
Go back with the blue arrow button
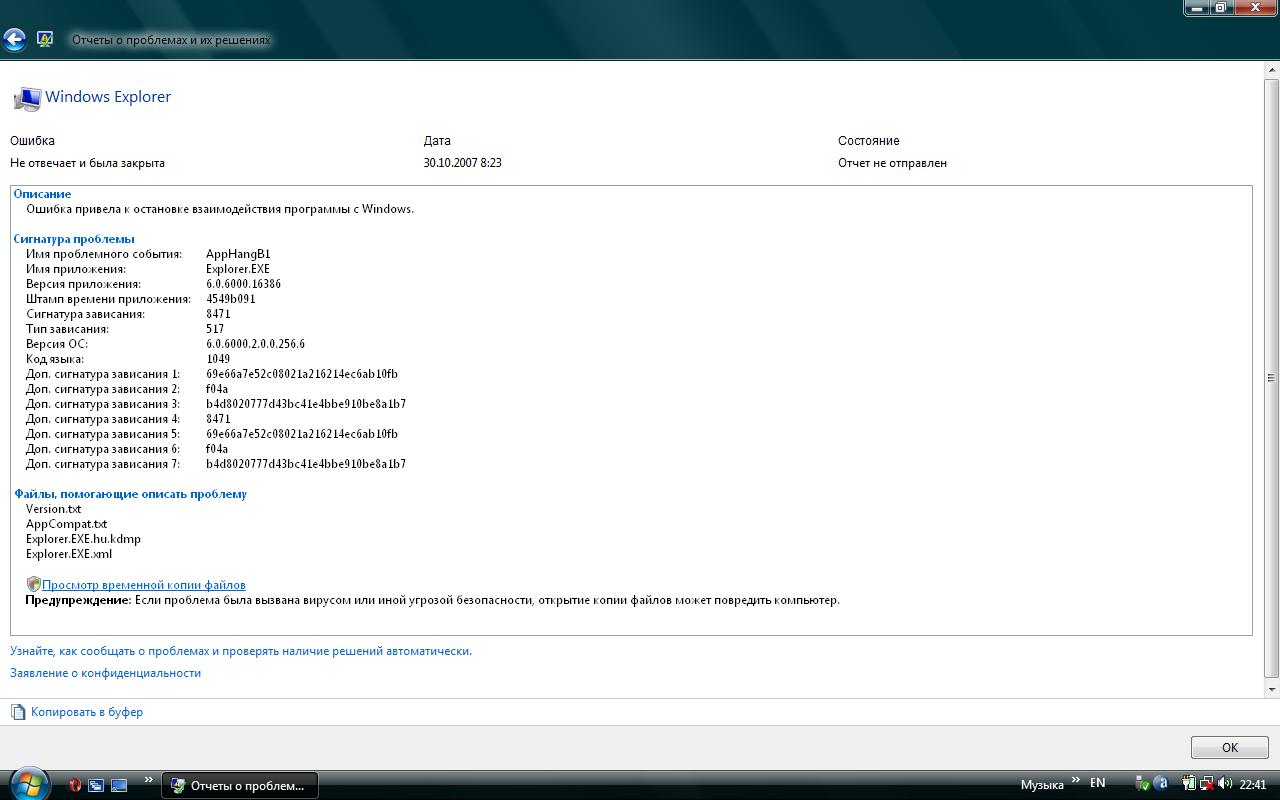click(14, 40)
